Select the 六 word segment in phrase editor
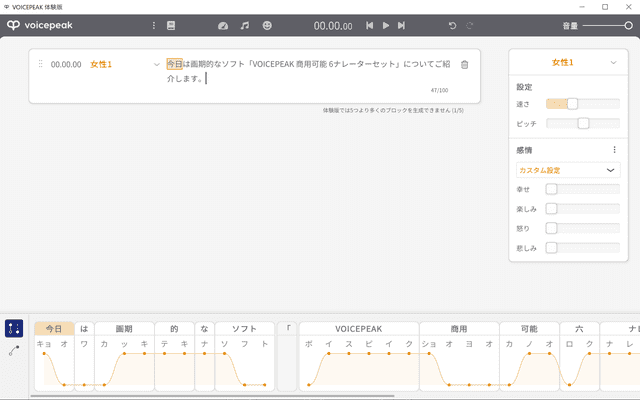This screenshot has height=400, width=640. tap(579, 329)
